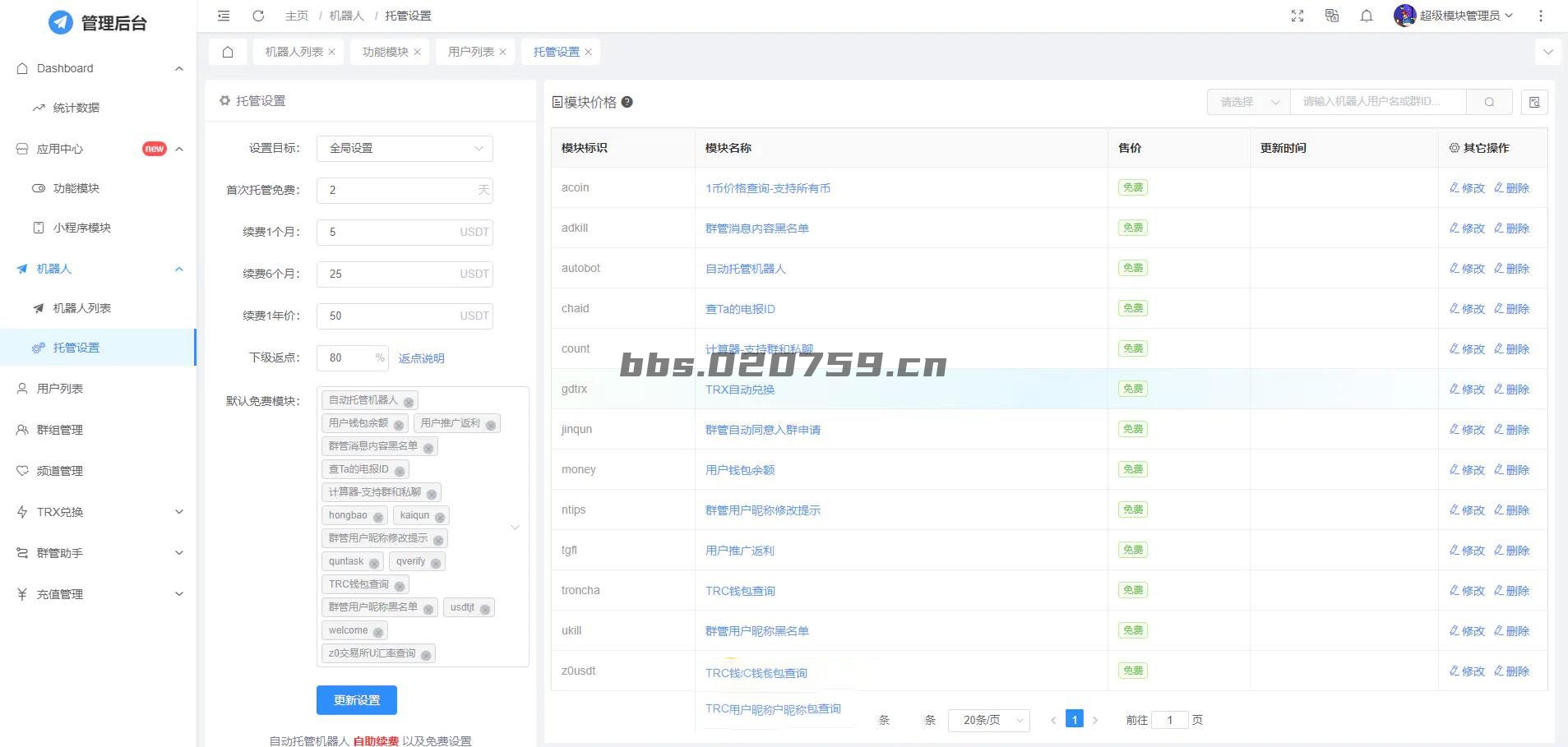Click the refresh page icon
Viewport: 1568px width, 747px height.
tap(258, 16)
